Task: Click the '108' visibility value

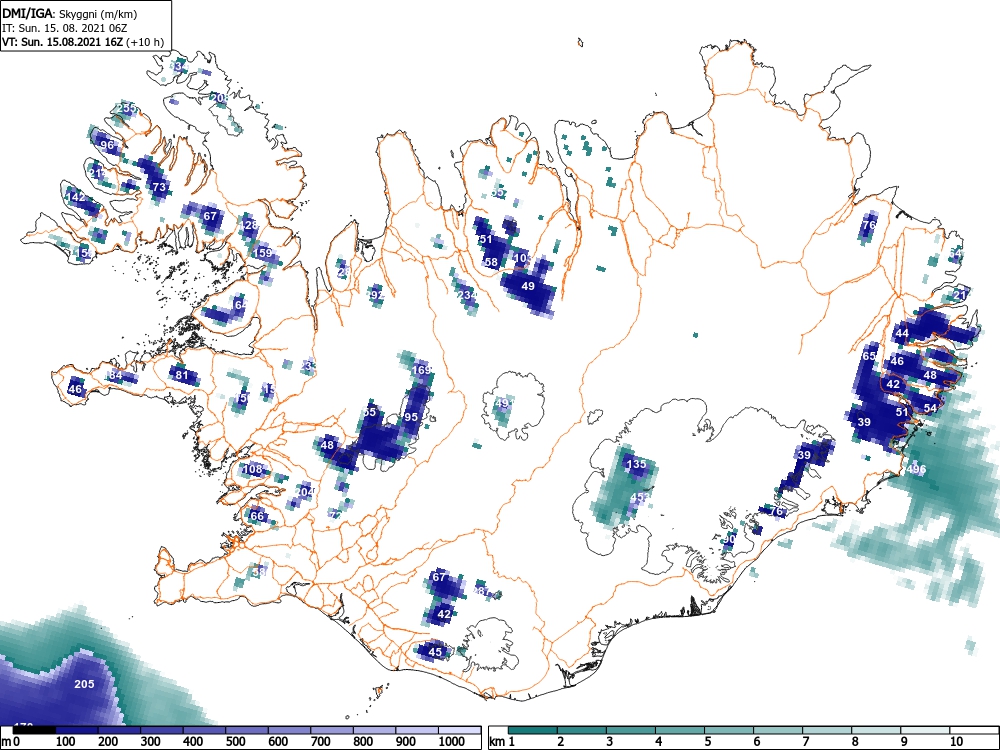Action: point(253,470)
